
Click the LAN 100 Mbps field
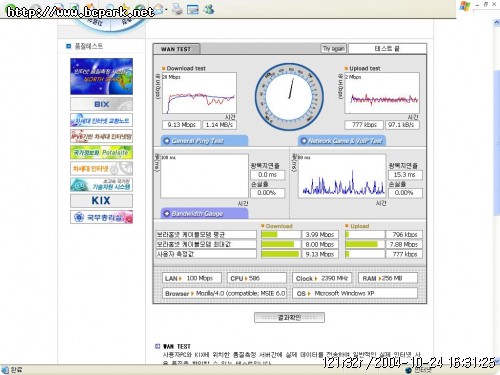pyautogui.click(x=192, y=278)
